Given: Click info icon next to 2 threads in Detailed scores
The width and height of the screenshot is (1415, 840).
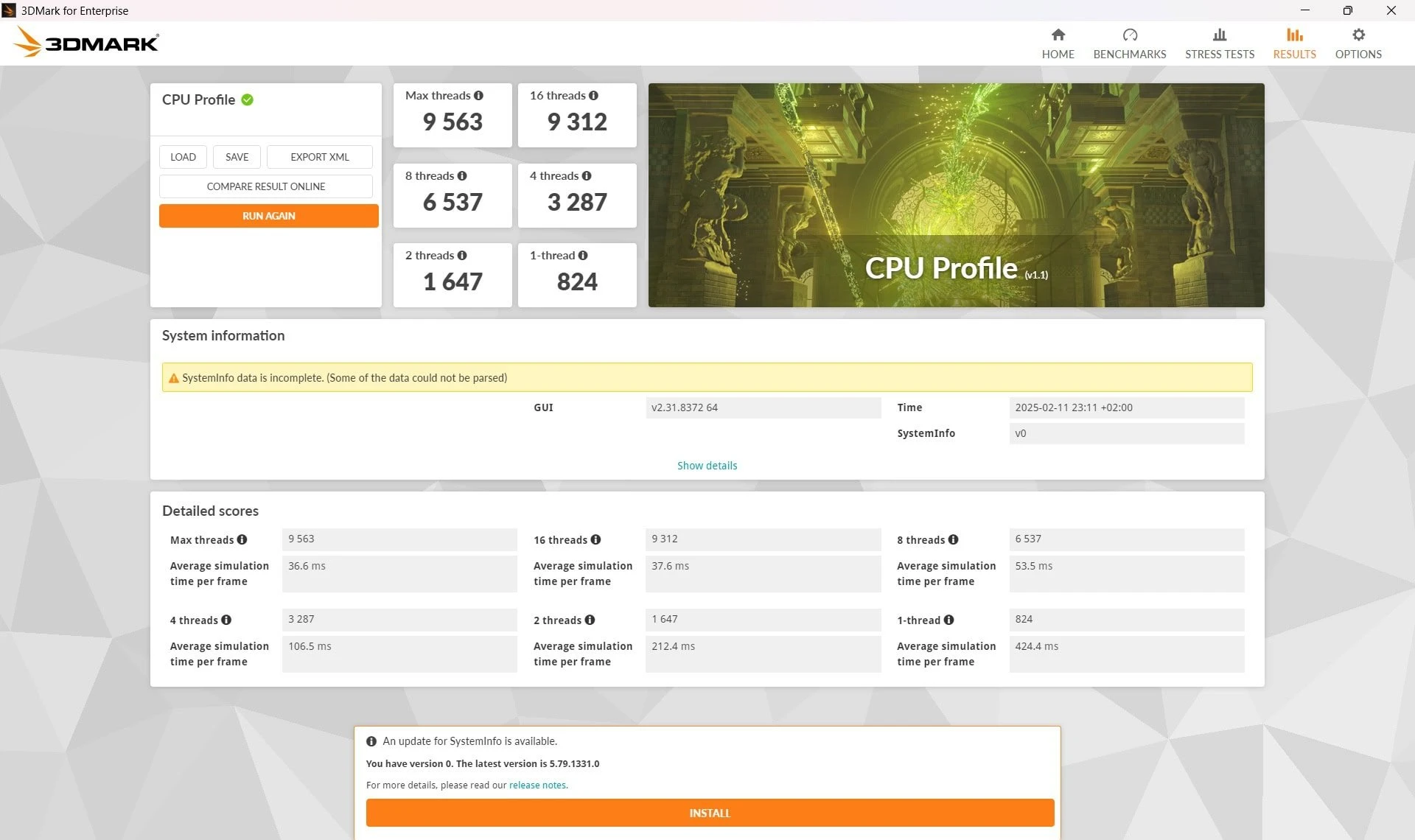Looking at the screenshot, I should (590, 620).
